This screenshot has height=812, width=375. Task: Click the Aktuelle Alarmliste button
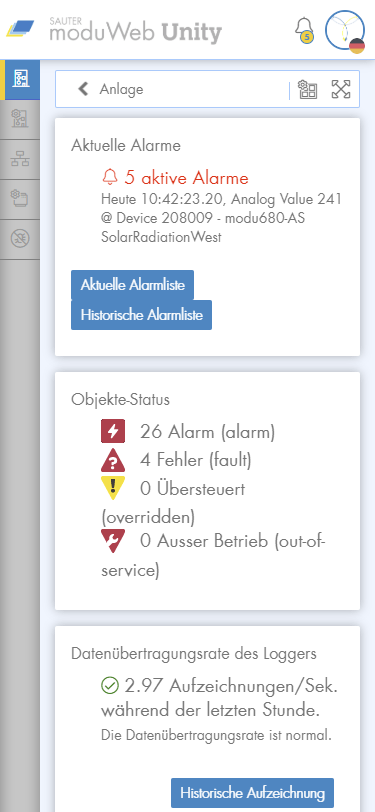pyautogui.click(x=133, y=285)
